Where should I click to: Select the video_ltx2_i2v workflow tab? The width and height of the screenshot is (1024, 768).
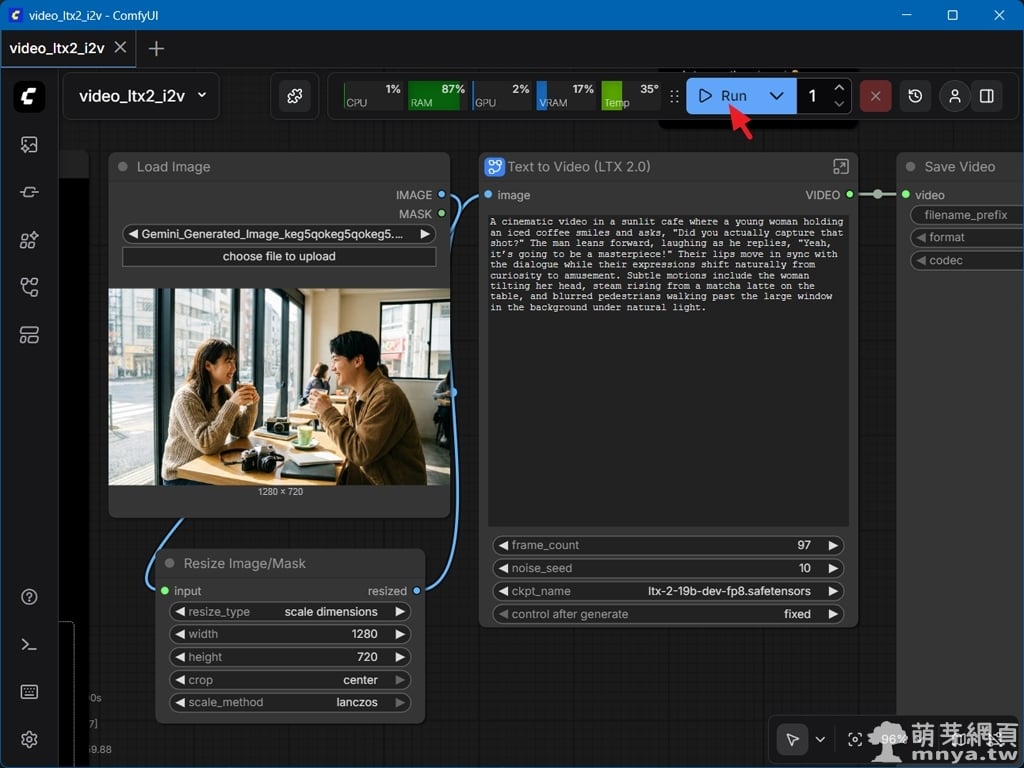tap(57, 48)
